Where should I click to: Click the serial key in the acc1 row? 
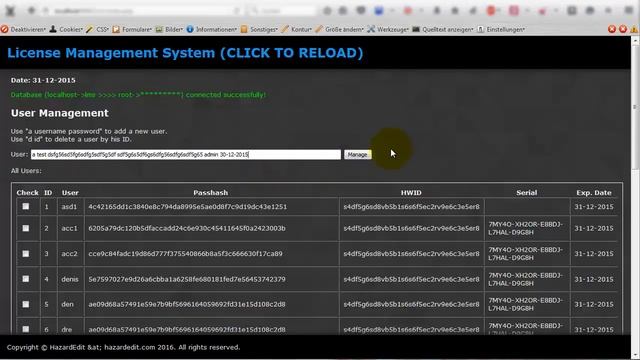pos(526,228)
